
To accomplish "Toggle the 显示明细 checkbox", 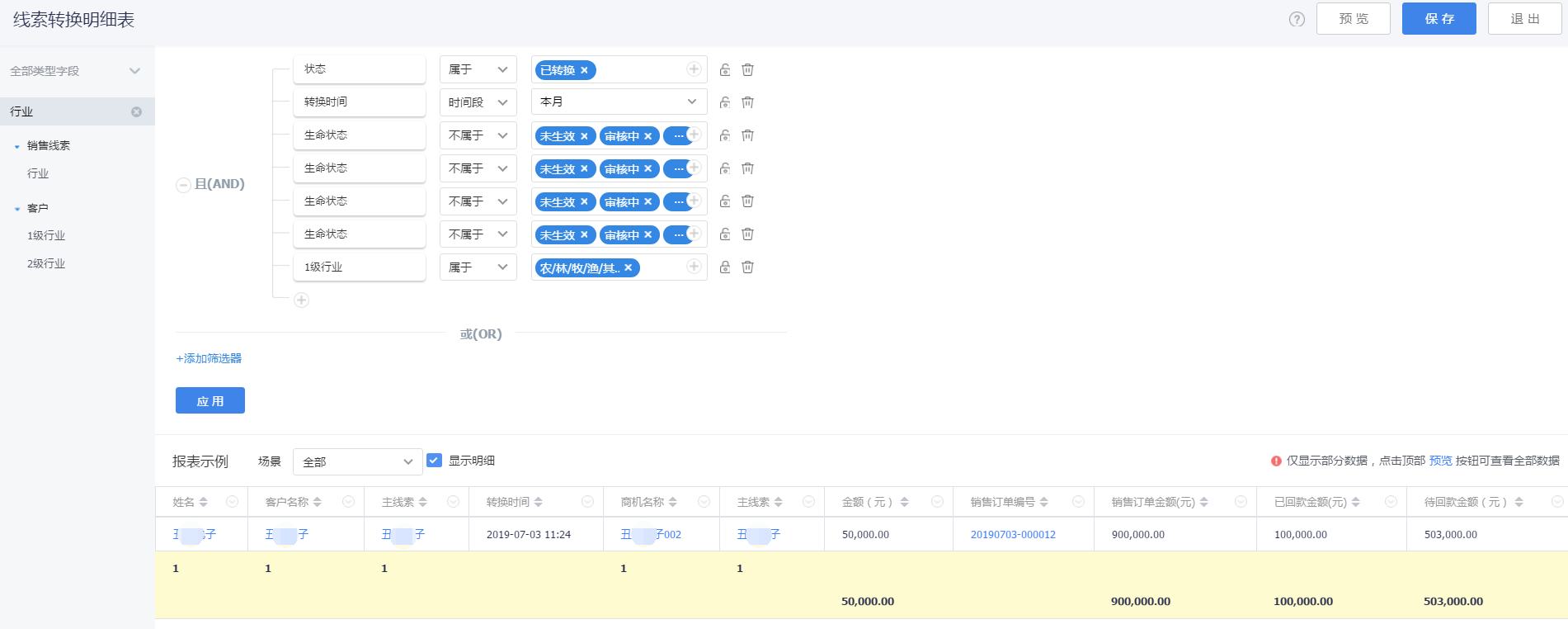I will coord(435,461).
